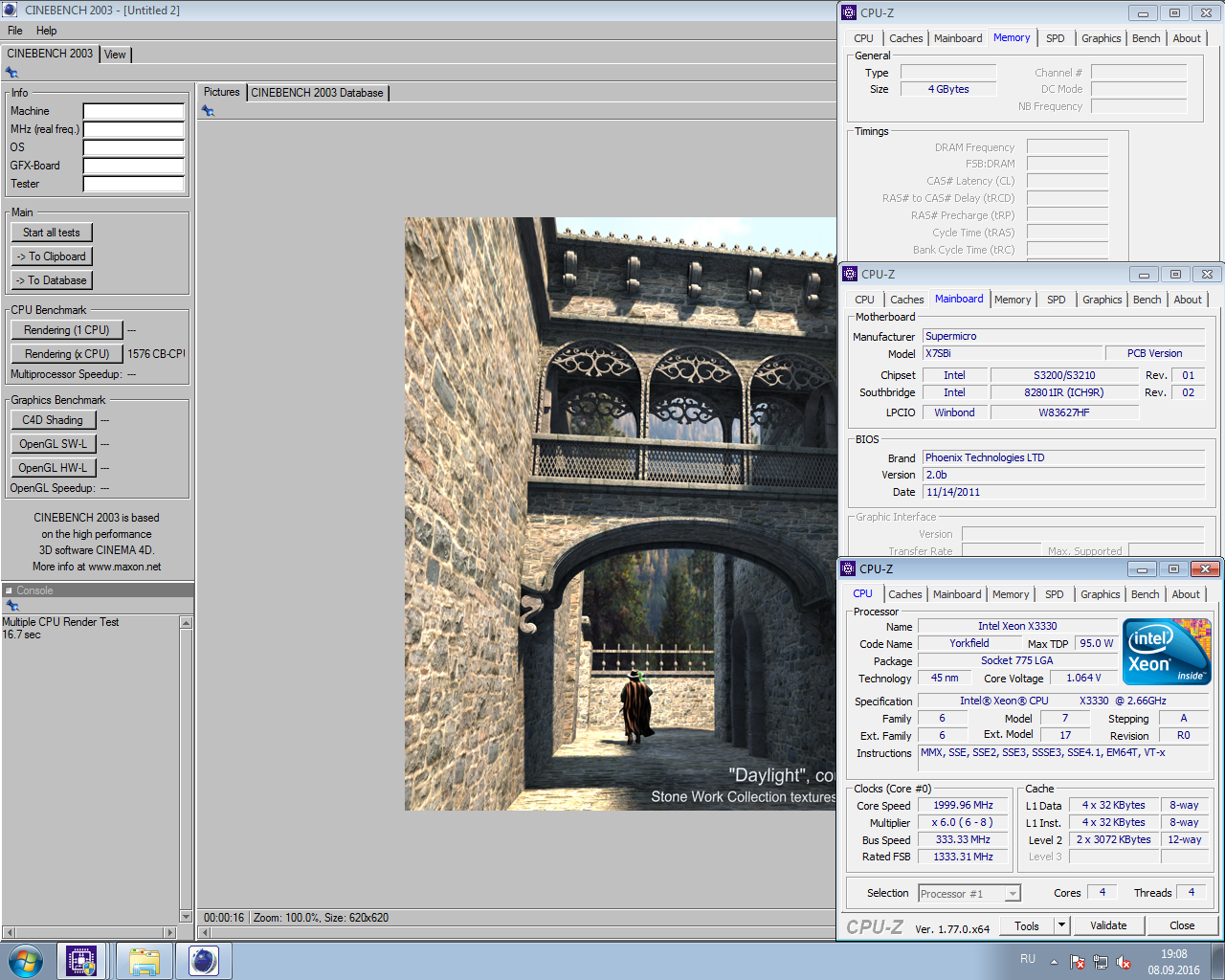Click the To Clipboard button
This screenshot has height=980, width=1225.
click(52, 256)
